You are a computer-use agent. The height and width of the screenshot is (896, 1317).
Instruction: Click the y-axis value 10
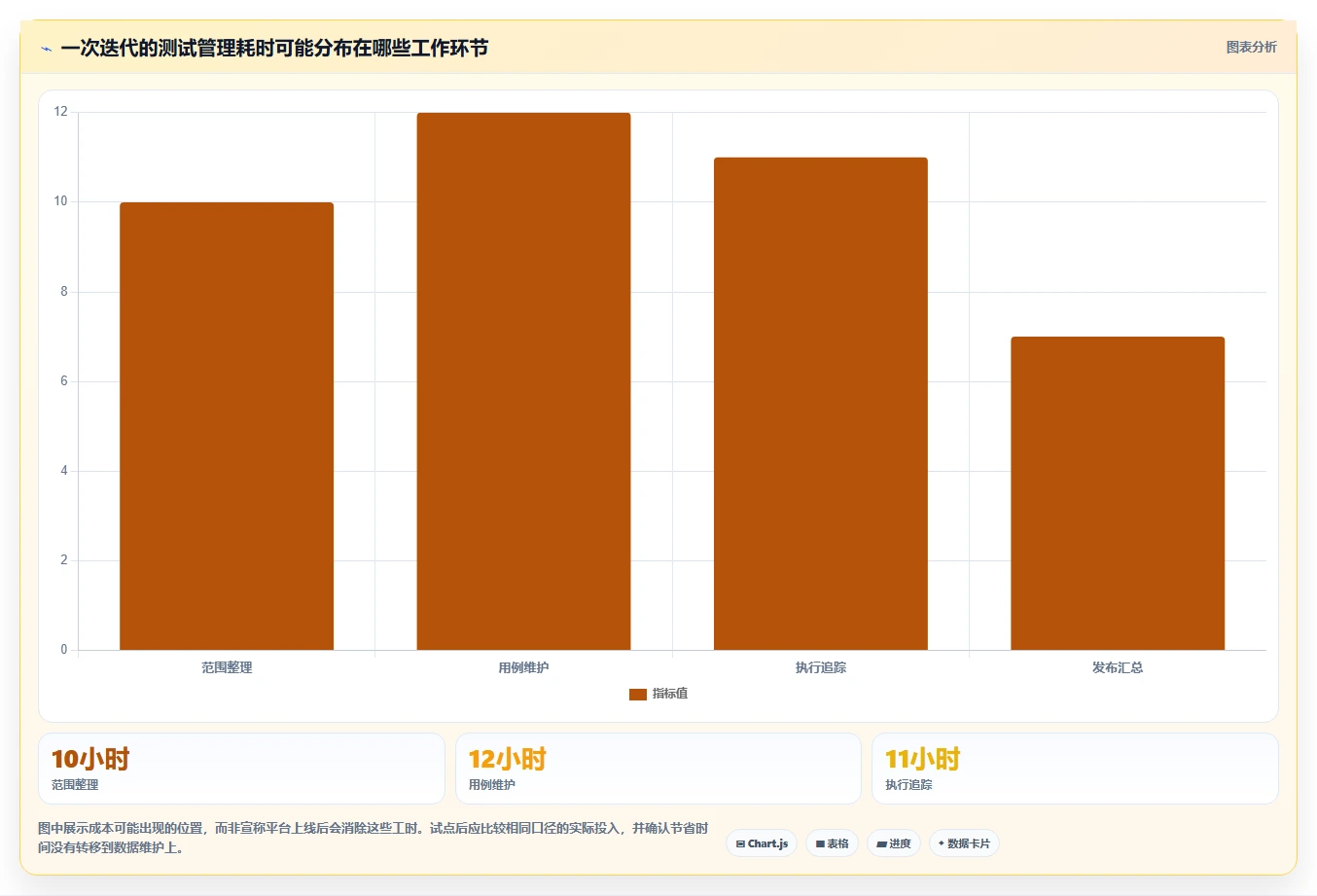coord(61,201)
